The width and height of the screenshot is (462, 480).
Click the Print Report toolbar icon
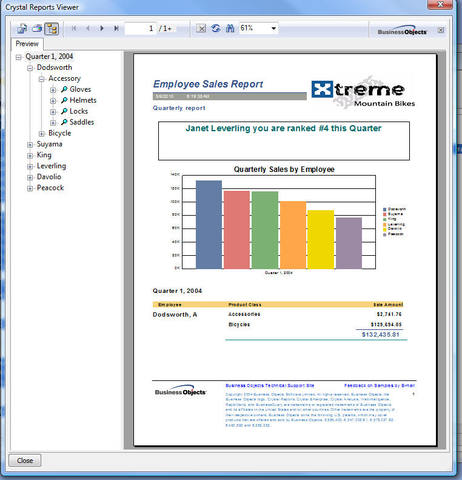point(37,29)
